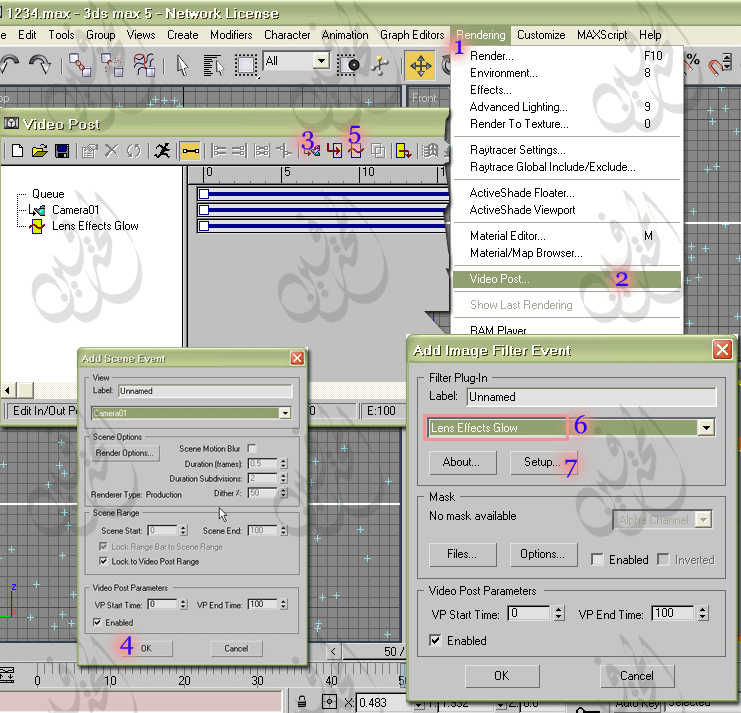Toggle Window/Crossing selection icon
The width and height of the screenshot is (741, 713).
pos(349,65)
